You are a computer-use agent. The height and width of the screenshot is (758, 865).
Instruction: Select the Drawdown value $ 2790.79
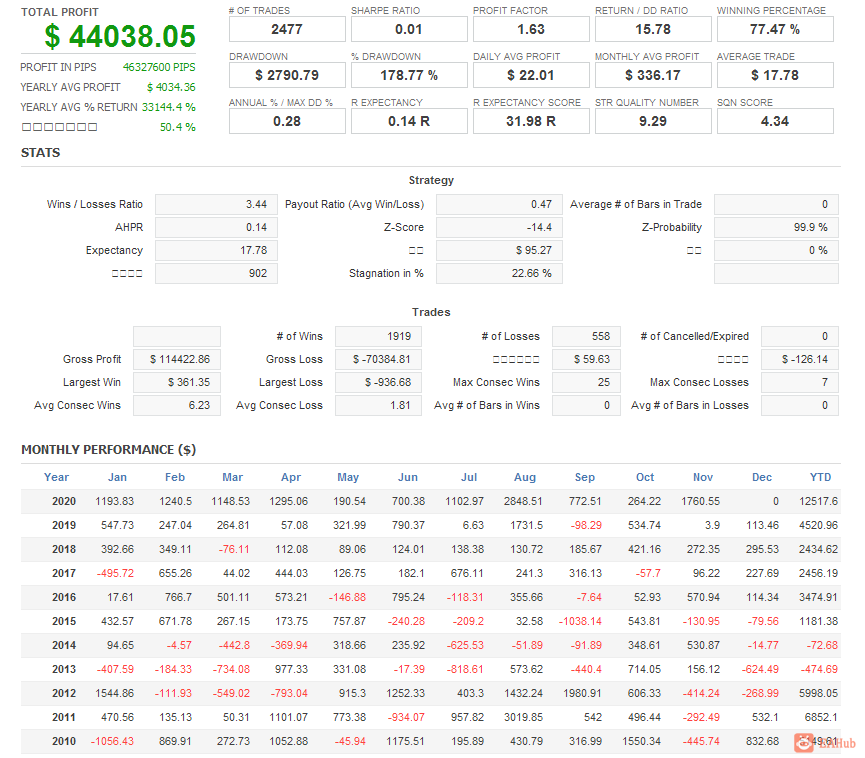pos(287,75)
